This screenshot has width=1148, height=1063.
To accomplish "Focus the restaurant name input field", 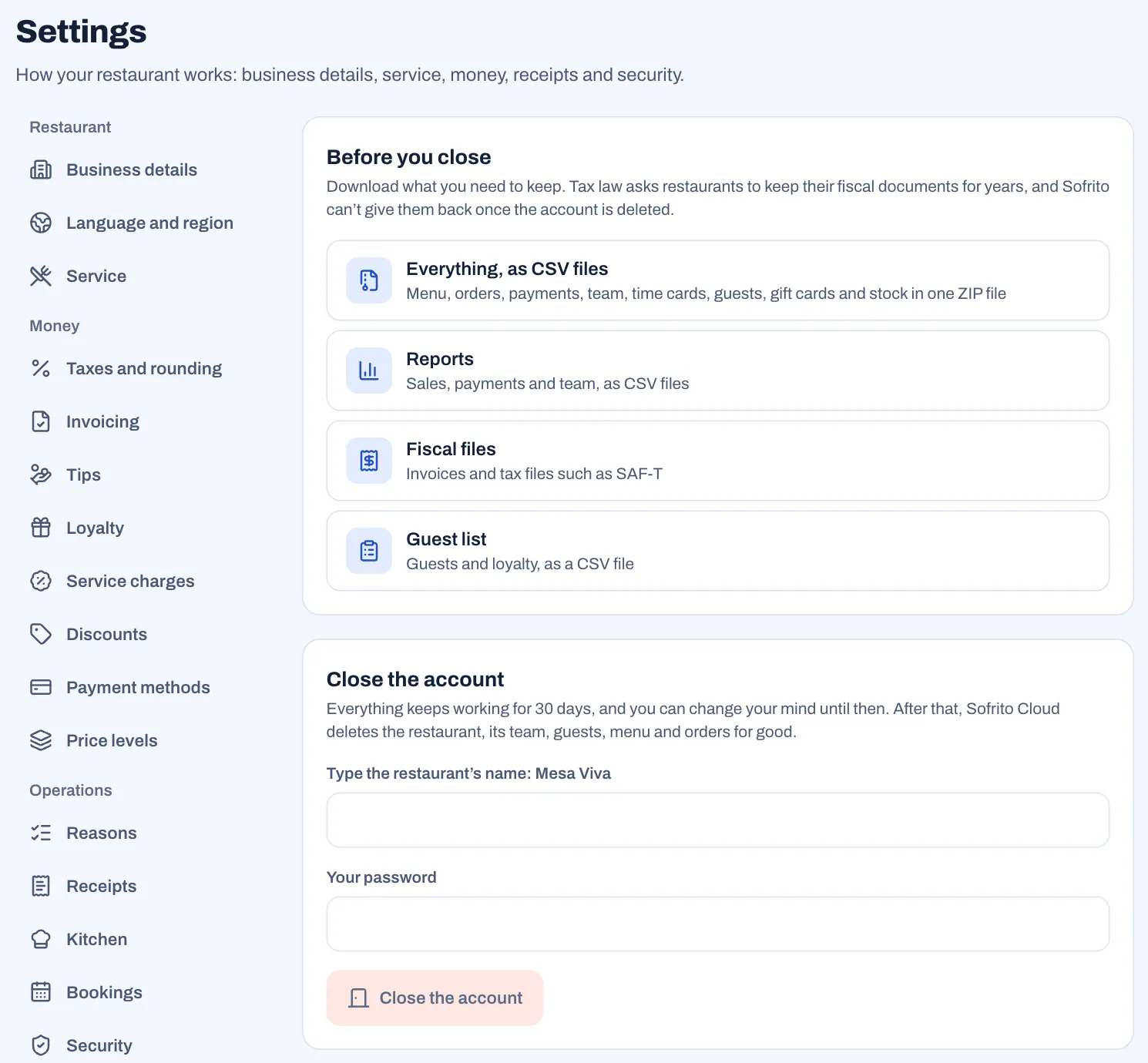I will tap(718, 820).
